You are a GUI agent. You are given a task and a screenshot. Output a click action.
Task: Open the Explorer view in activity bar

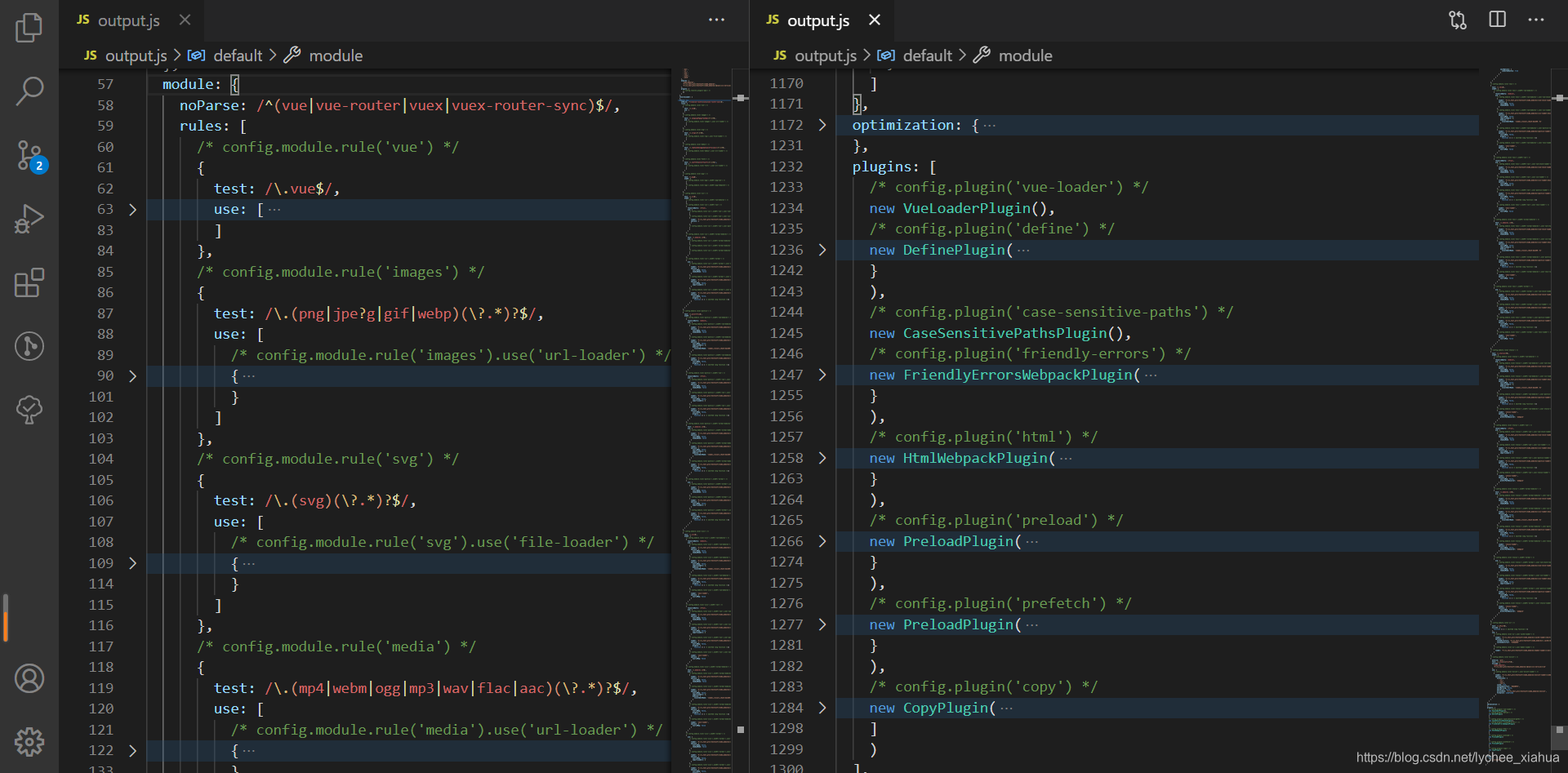click(29, 27)
